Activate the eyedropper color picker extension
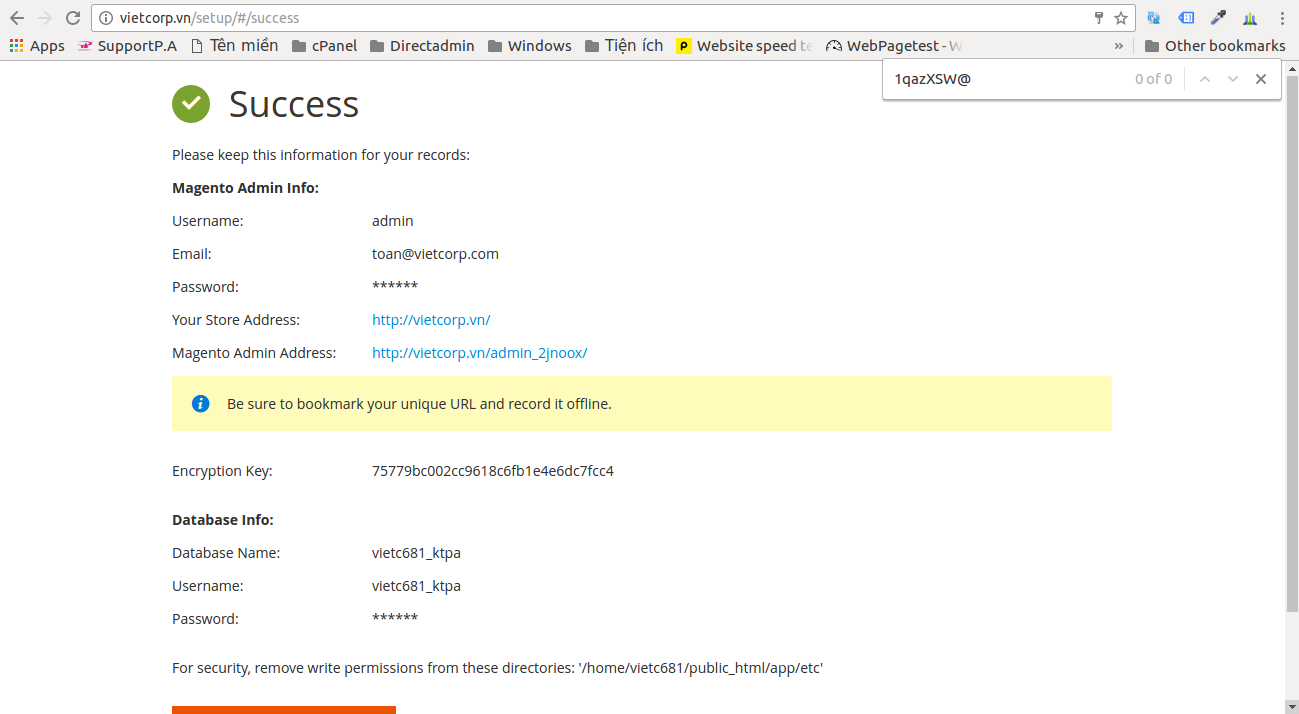The width and height of the screenshot is (1299, 714). click(x=1218, y=18)
